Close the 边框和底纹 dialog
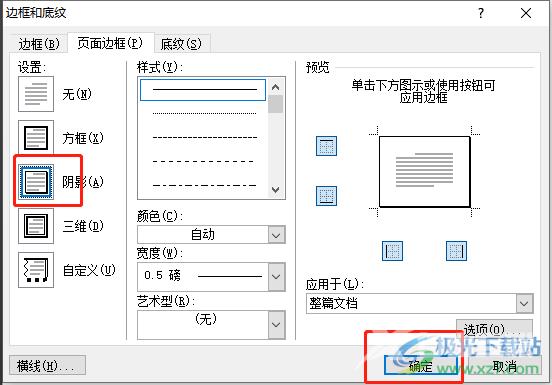This screenshot has width=552, height=385. [526, 13]
